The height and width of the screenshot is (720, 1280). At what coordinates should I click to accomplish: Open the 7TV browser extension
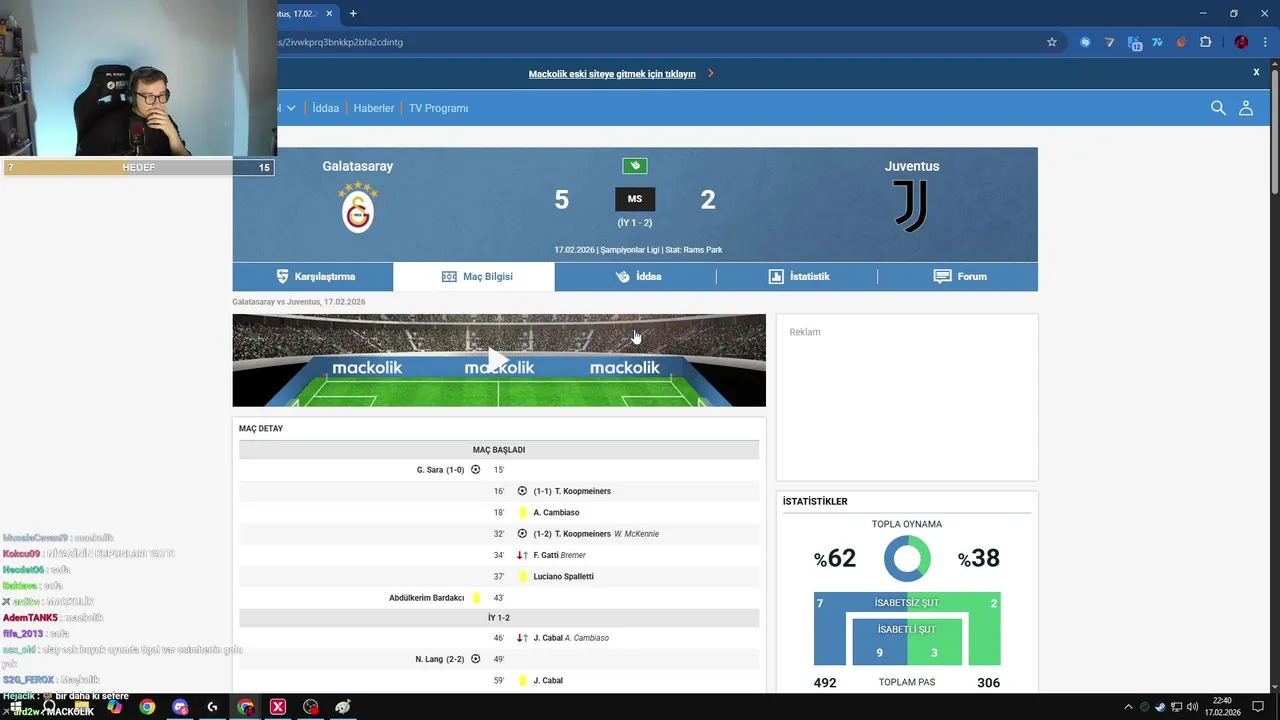[1157, 42]
